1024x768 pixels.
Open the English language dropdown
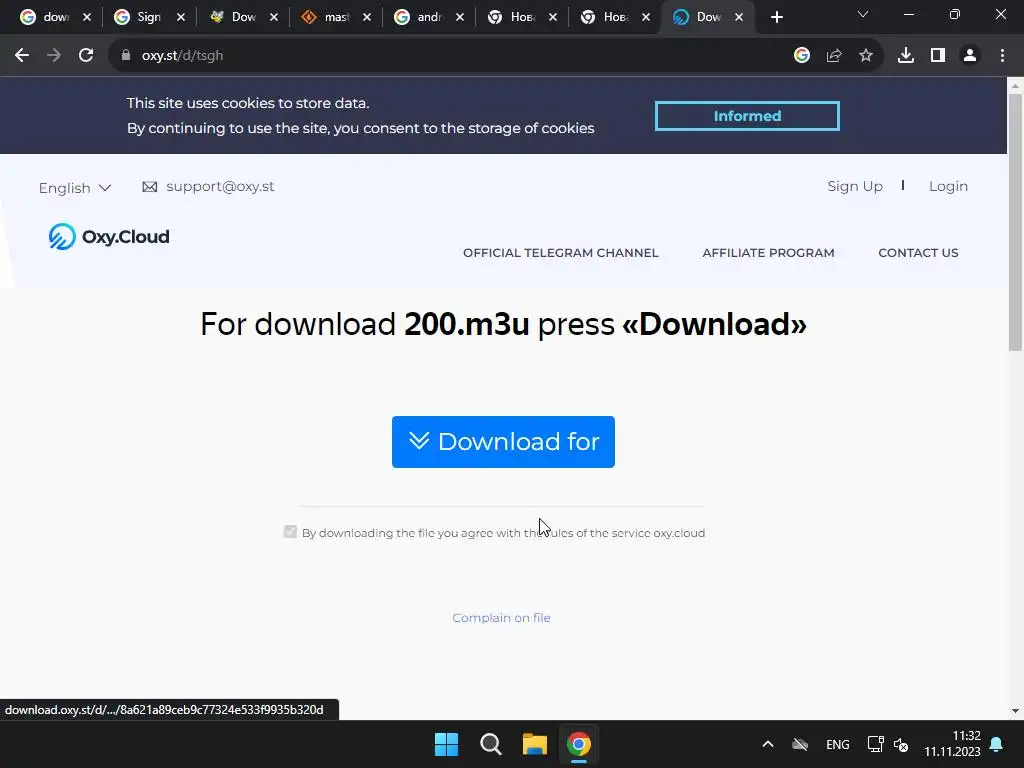tap(74, 188)
